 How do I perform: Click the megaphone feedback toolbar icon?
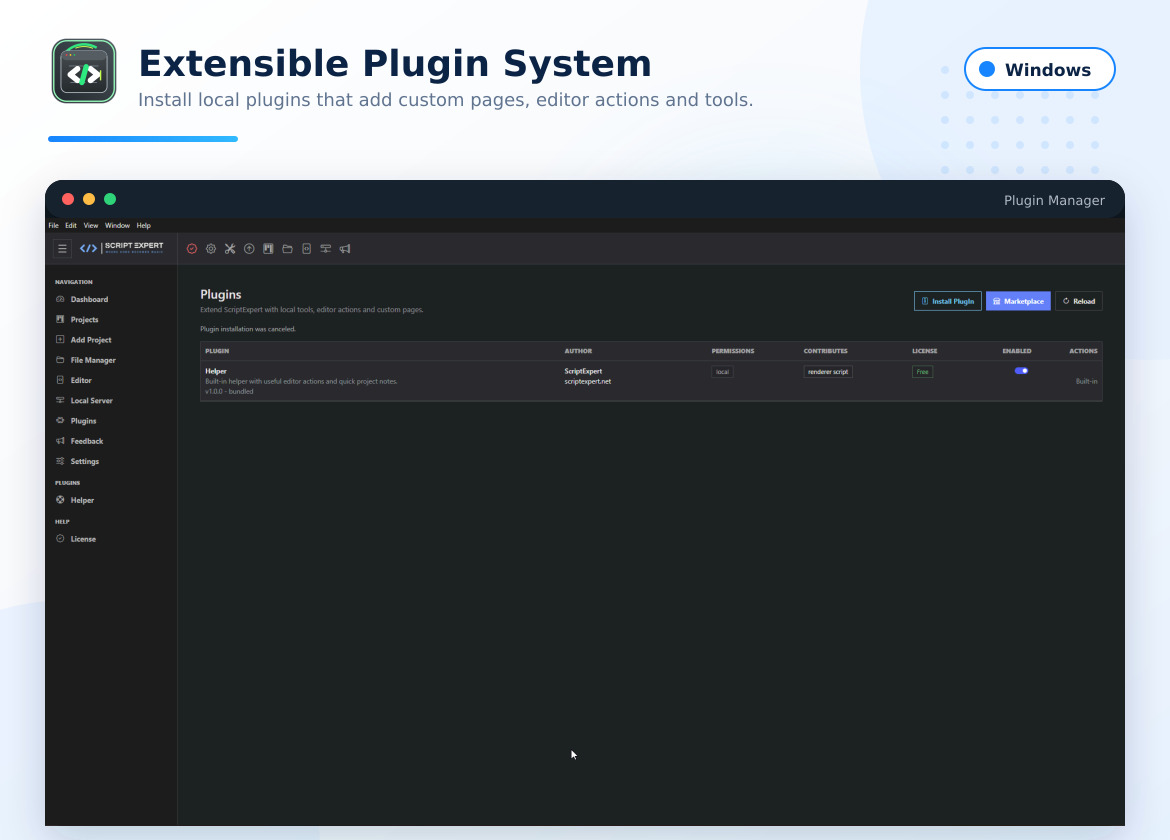tap(345, 249)
